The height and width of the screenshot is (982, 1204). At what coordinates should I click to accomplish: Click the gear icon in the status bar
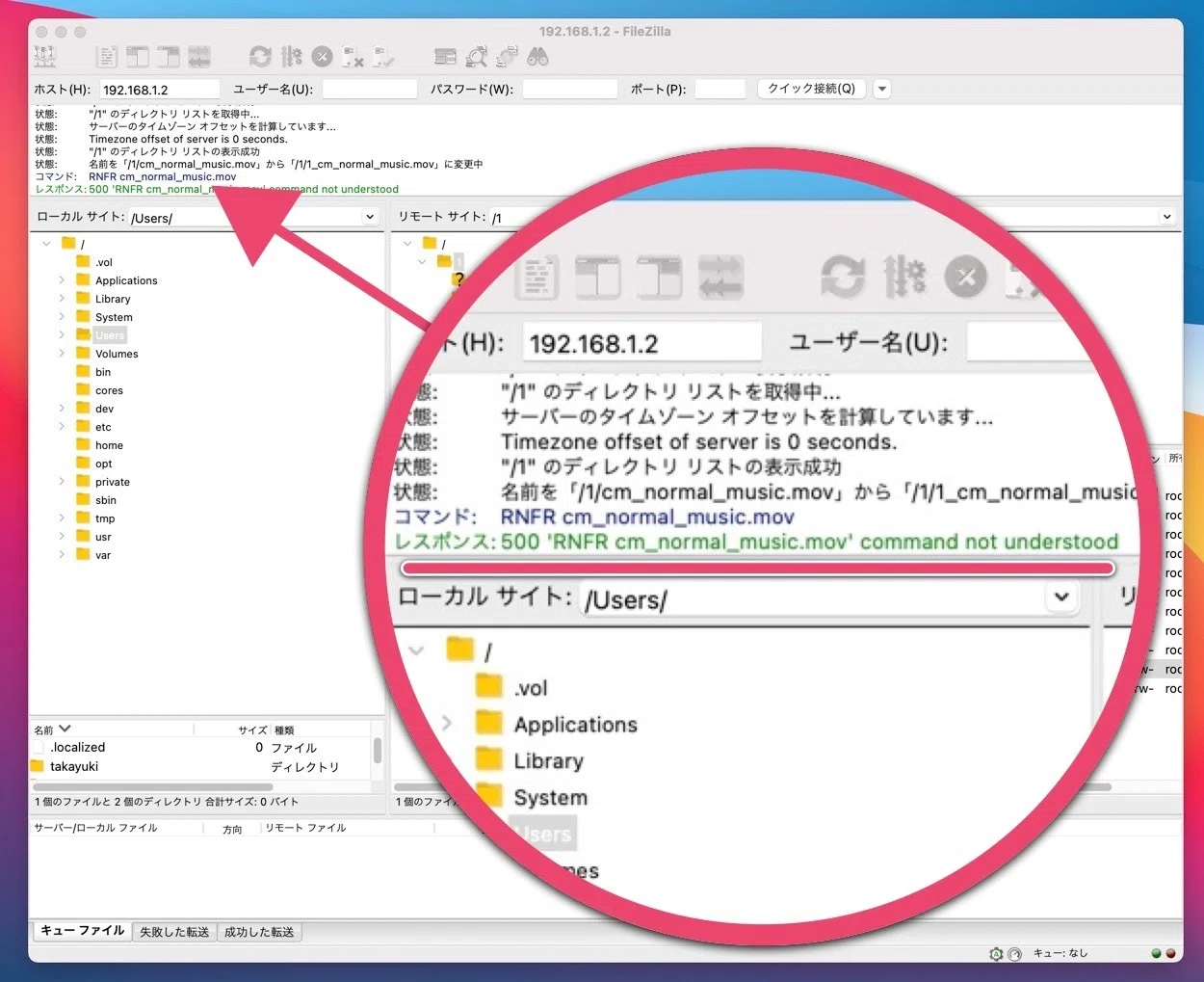996,953
